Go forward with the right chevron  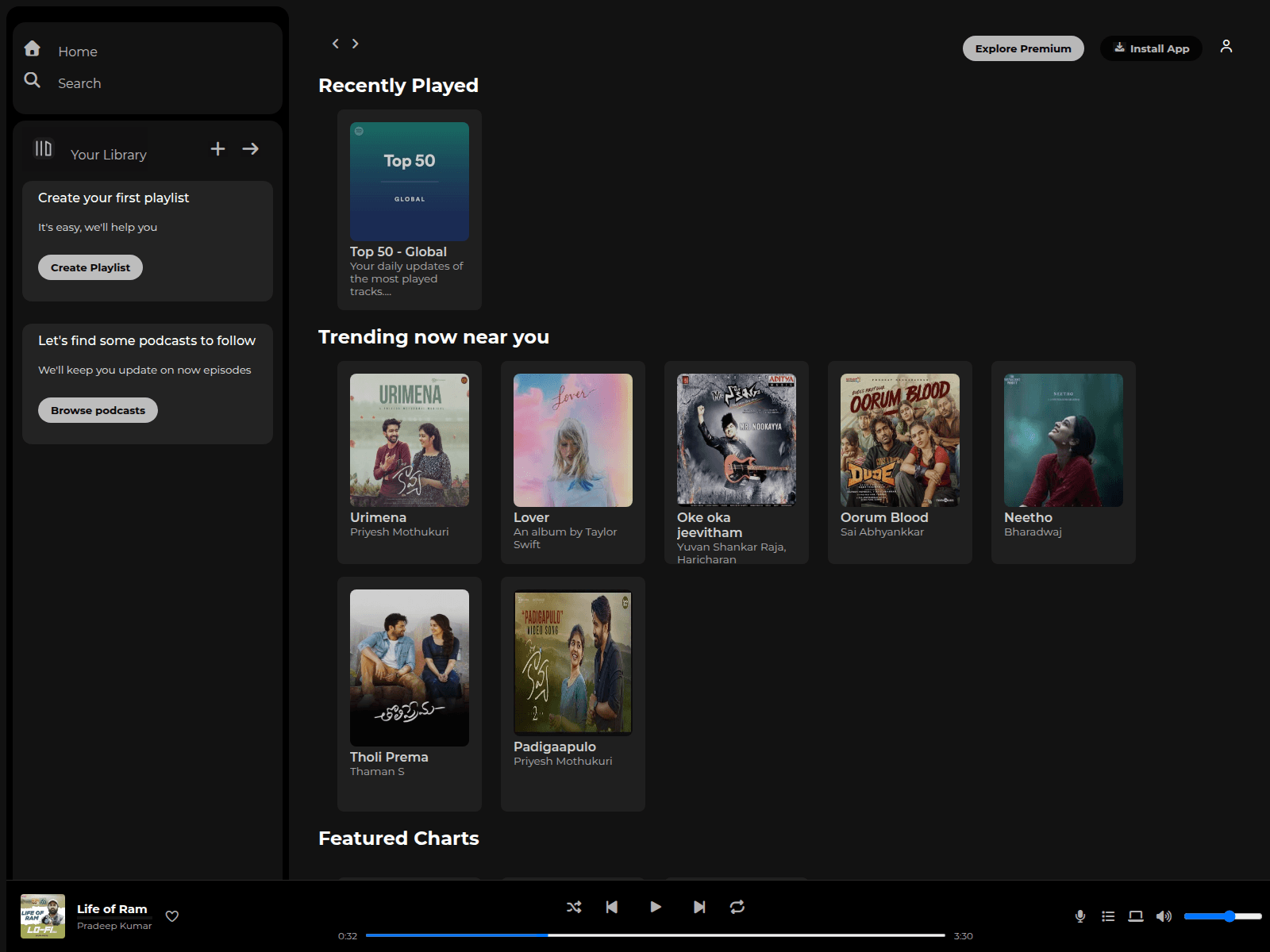tap(355, 44)
